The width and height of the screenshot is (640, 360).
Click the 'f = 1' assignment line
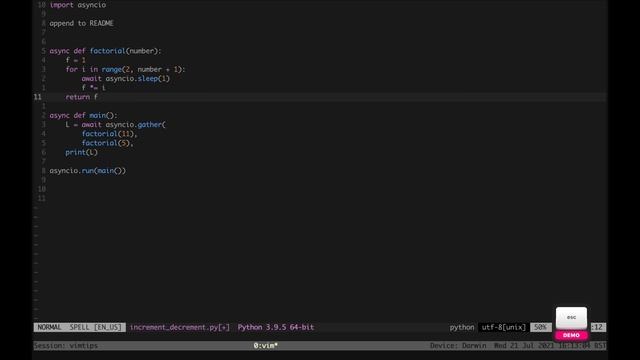pos(76,60)
